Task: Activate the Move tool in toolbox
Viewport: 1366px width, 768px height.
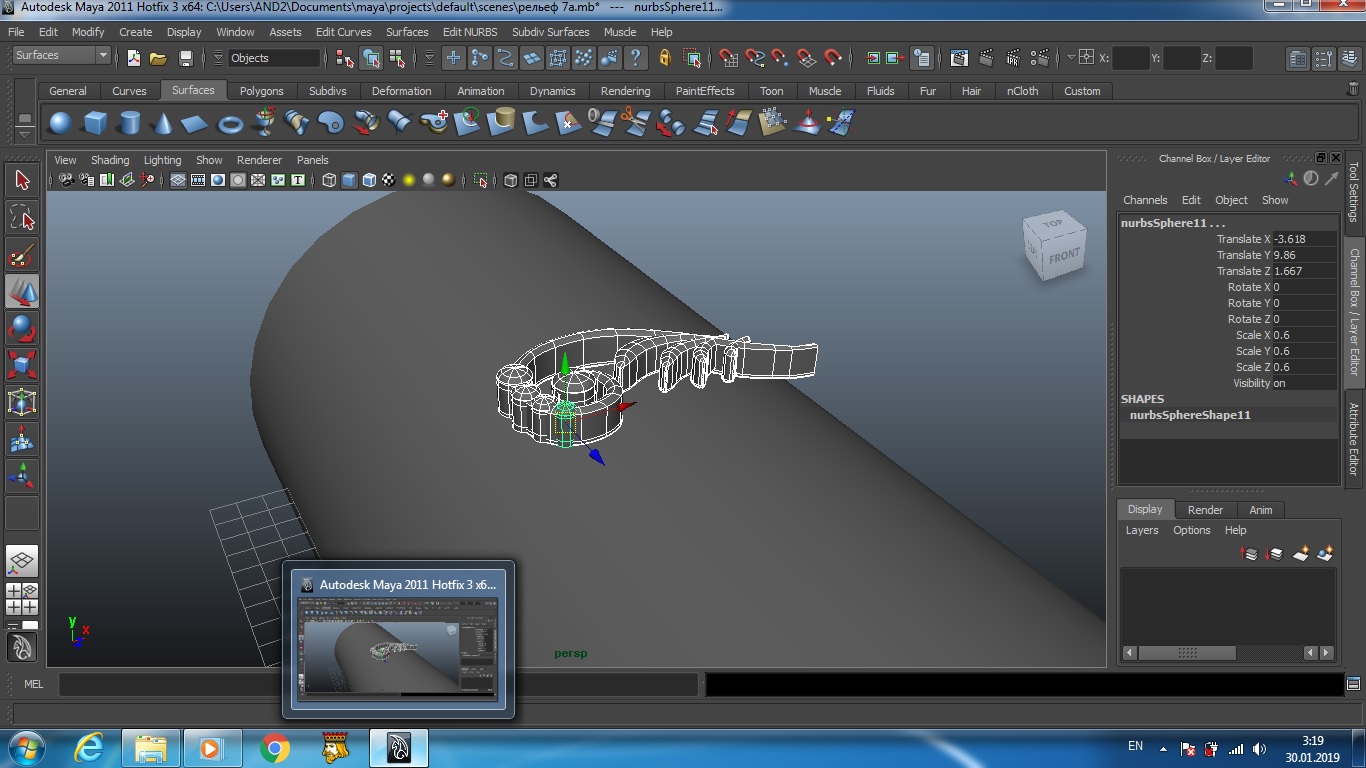Action: (x=22, y=291)
